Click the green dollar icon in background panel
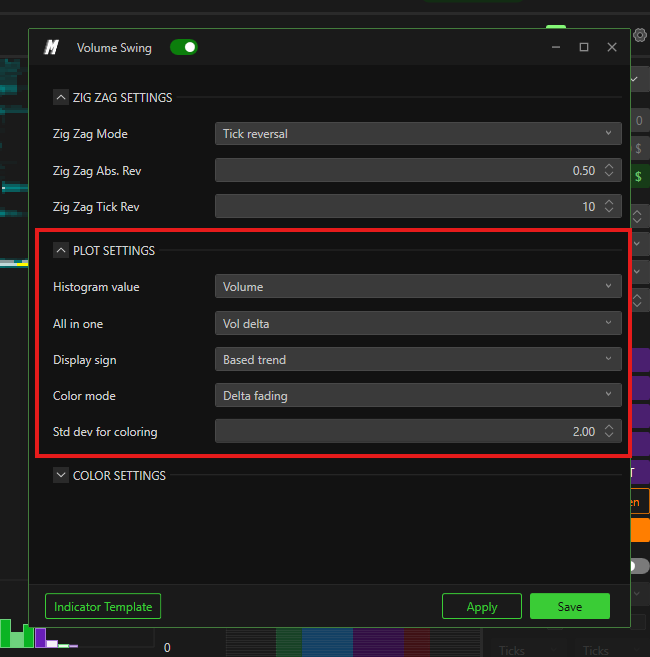 (x=639, y=176)
